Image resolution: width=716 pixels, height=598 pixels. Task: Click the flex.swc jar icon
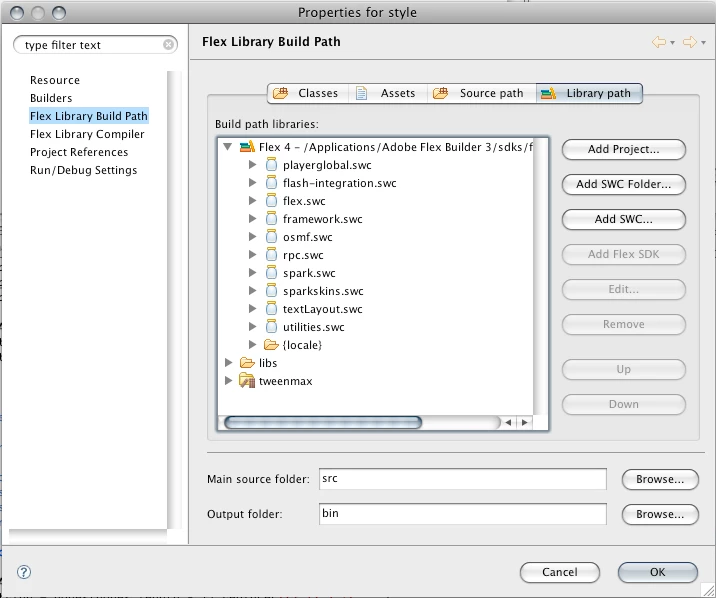[x=271, y=201]
